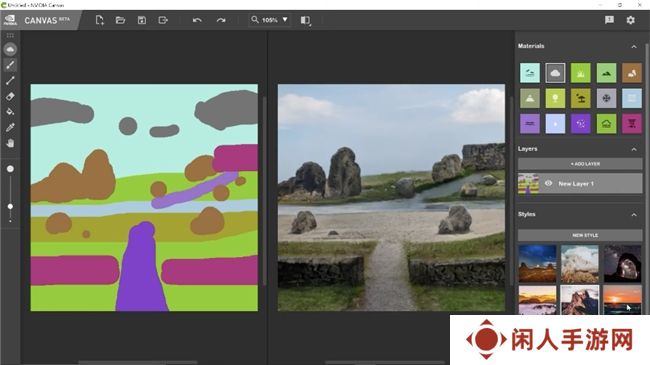This screenshot has height=365, width=650.
Task: Select the Line tool
Action: (10, 80)
